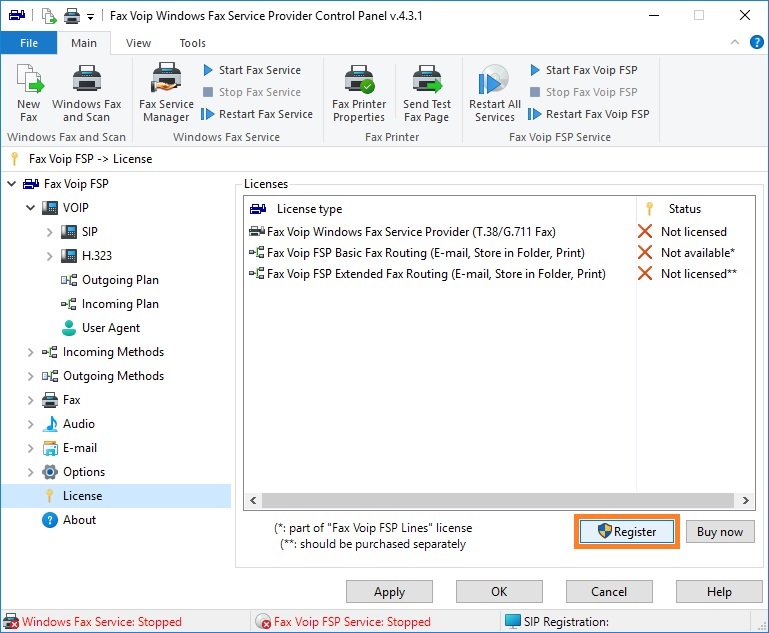Expand the E-mail tree node
Screen dimensions: 769x633
pos(30,448)
